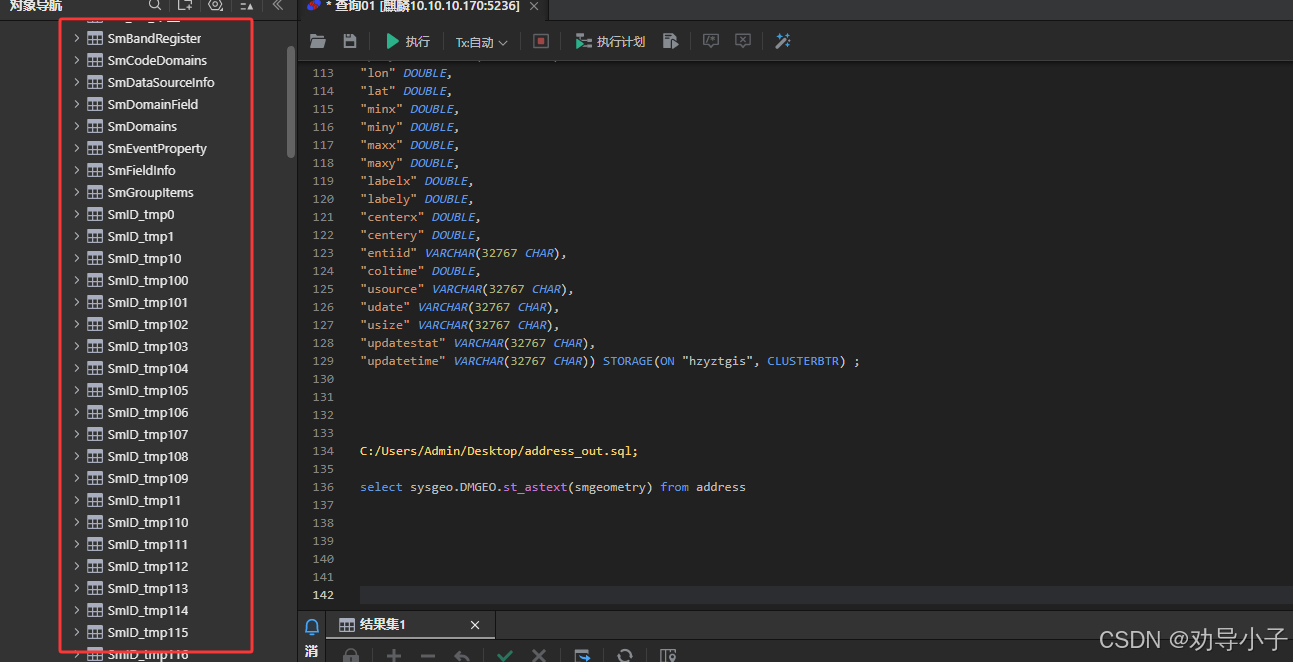The height and width of the screenshot is (662, 1293).
Task: Expand the SmID_tmp0 table node
Action: coord(76,214)
